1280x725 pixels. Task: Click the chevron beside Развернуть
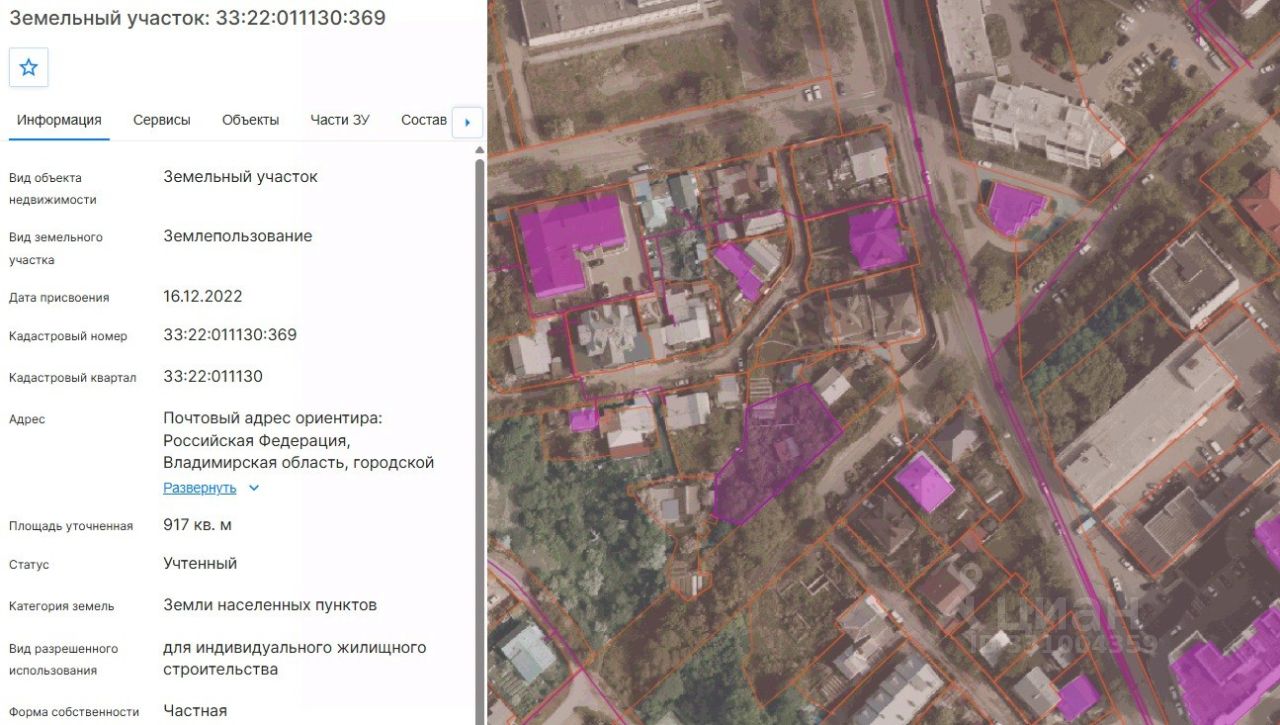coord(254,488)
